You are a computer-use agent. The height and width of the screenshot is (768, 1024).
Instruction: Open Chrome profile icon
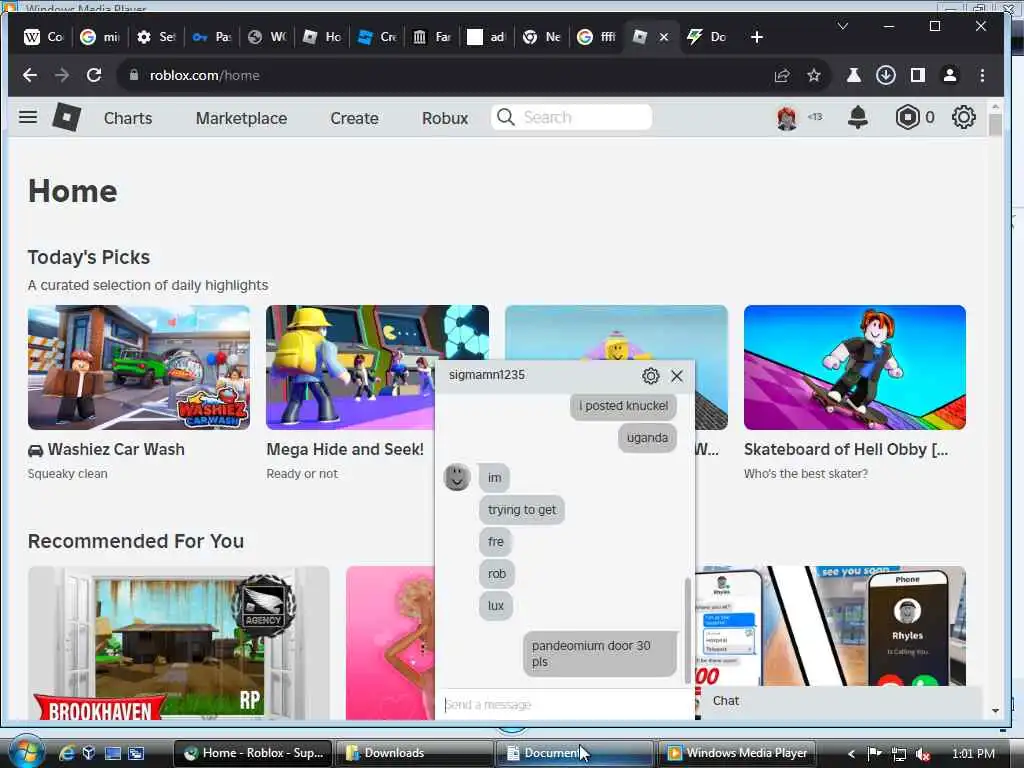coord(950,75)
